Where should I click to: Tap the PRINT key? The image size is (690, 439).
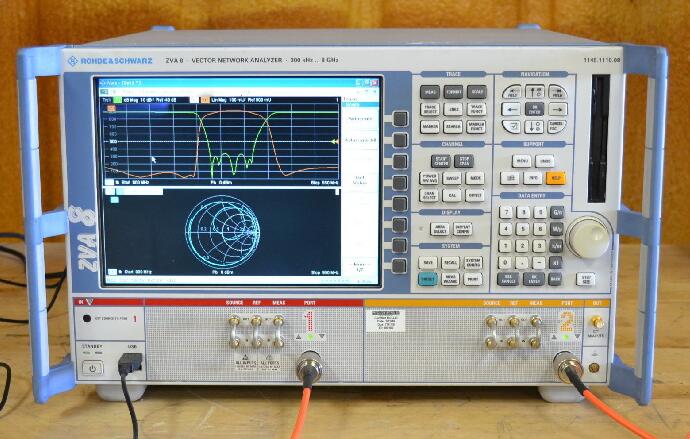pyautogui.click(x=473, y=279)
